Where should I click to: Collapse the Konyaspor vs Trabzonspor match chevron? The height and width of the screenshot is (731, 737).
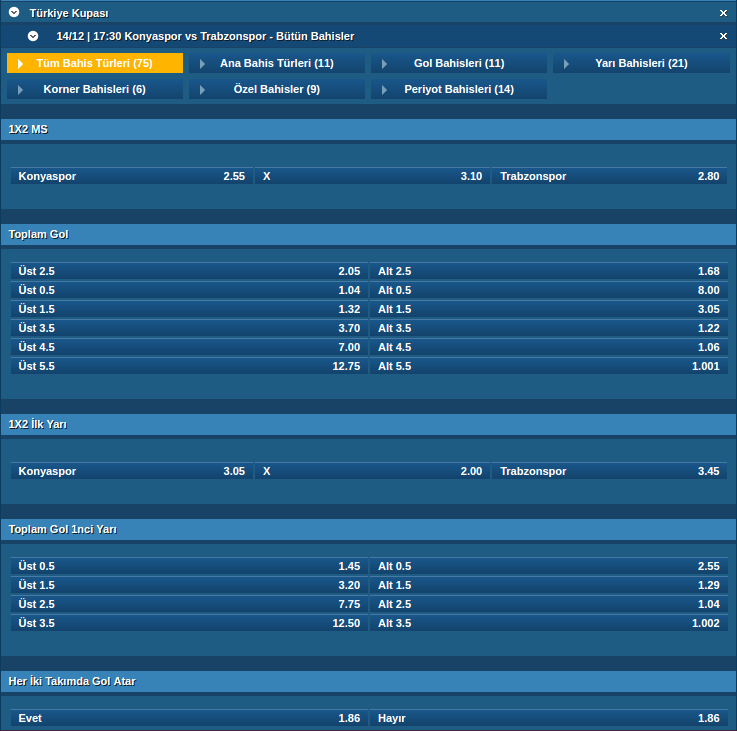pos(33,36)
